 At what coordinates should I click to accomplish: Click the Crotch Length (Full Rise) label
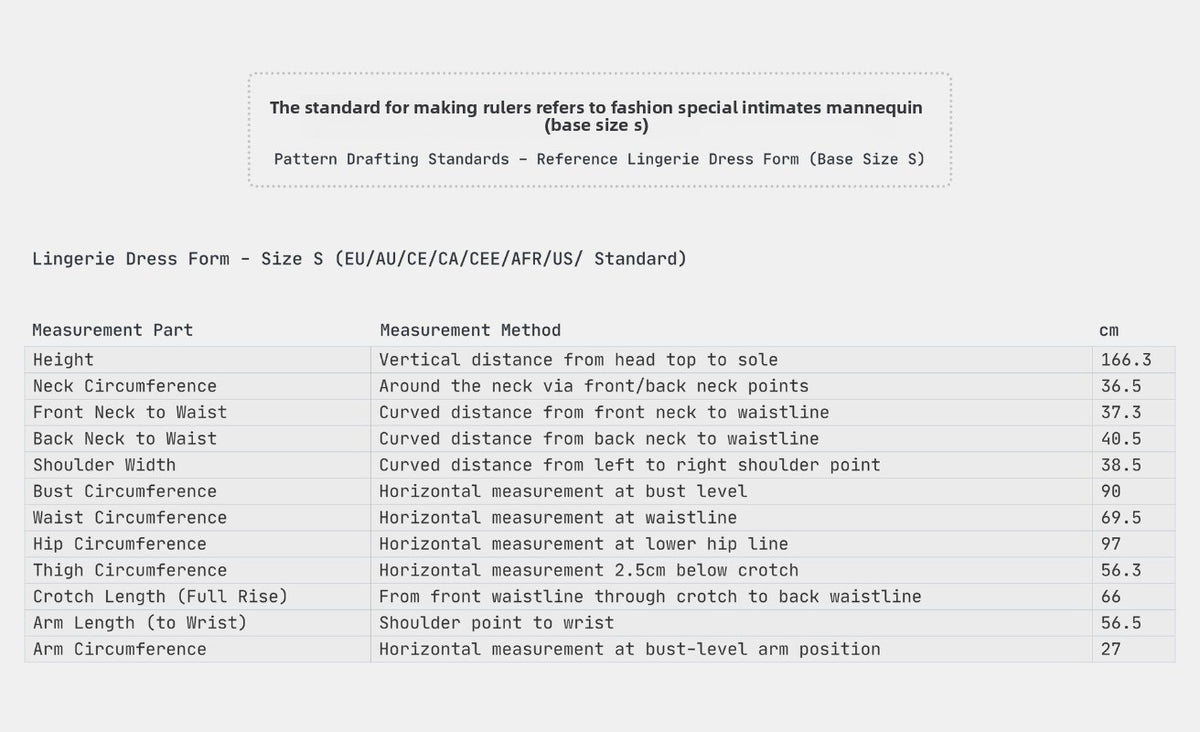pos(160,596)
